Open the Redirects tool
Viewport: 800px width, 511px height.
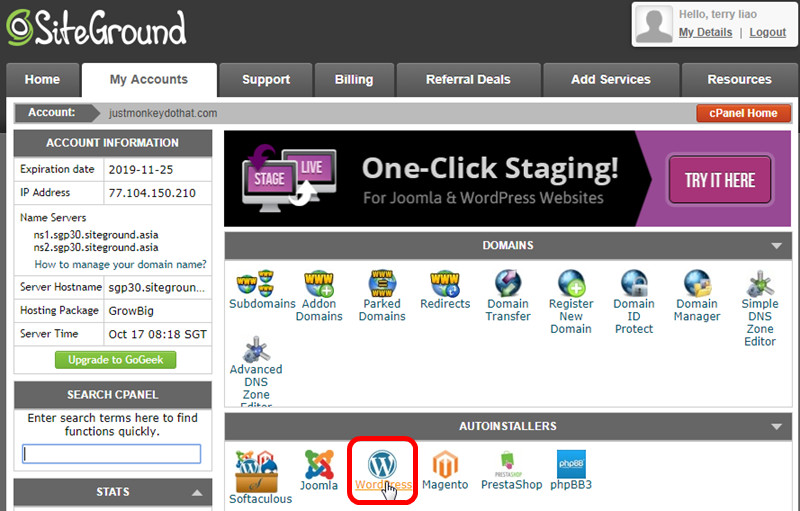point(445,290)
